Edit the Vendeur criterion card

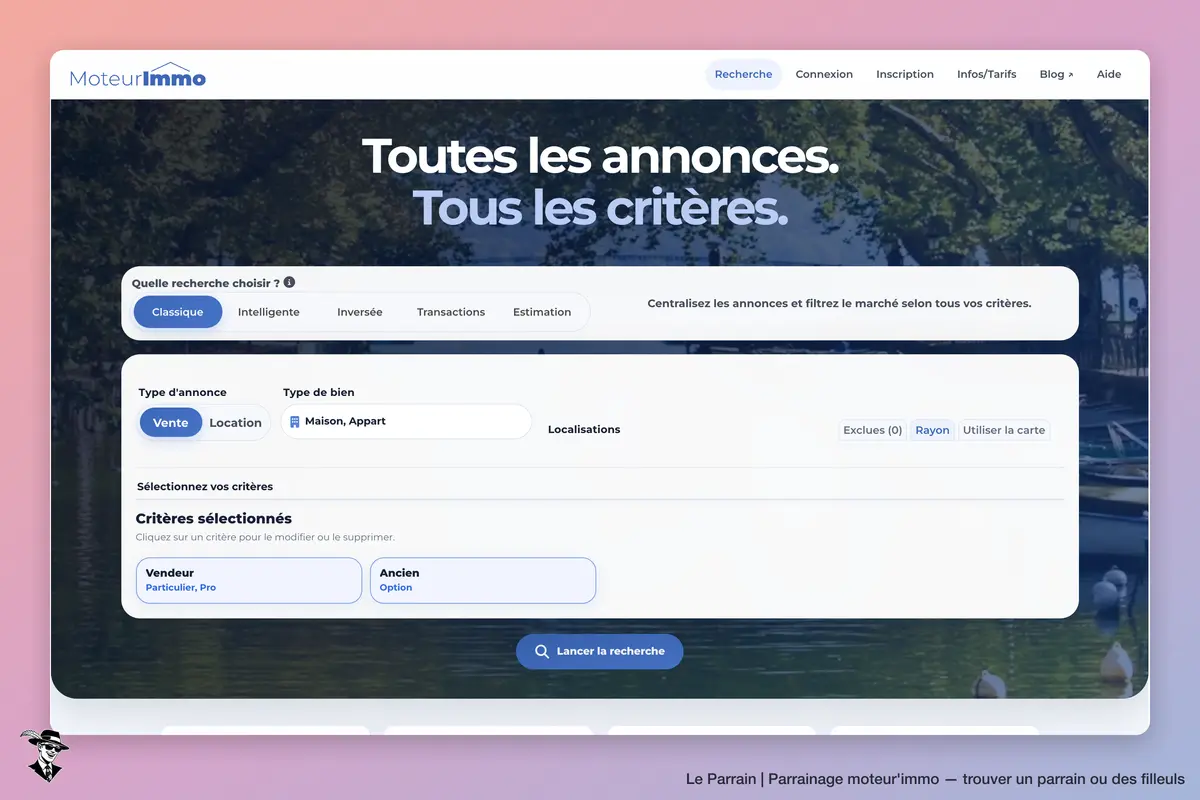coord(249,581)
